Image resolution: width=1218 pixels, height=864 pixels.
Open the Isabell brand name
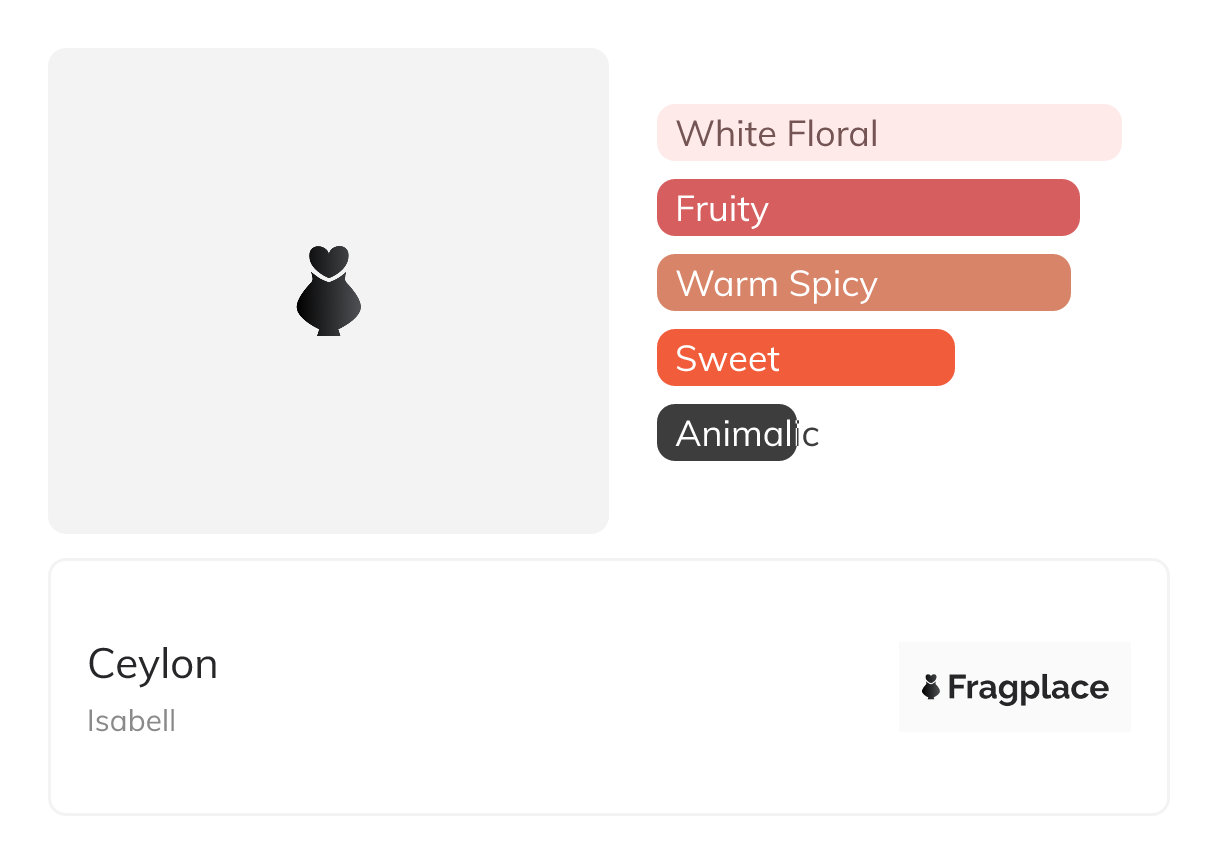pyautogui.click(x=131, y=720)
